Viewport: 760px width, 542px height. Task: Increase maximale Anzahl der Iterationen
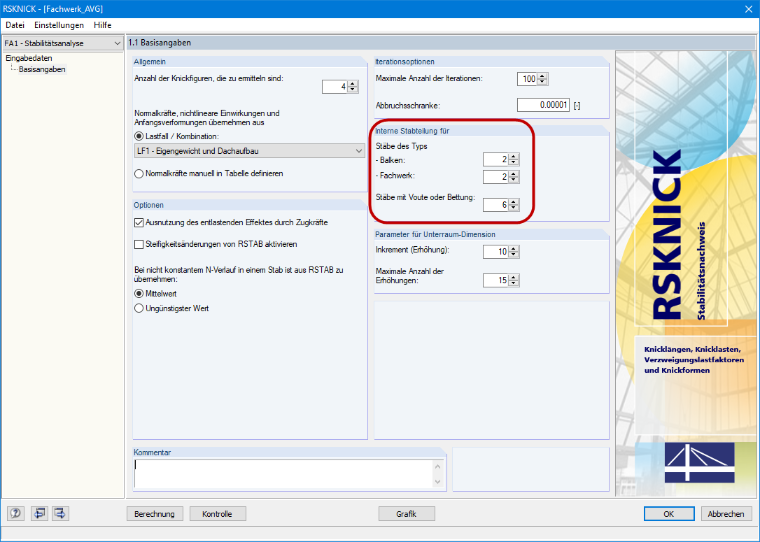542,76
